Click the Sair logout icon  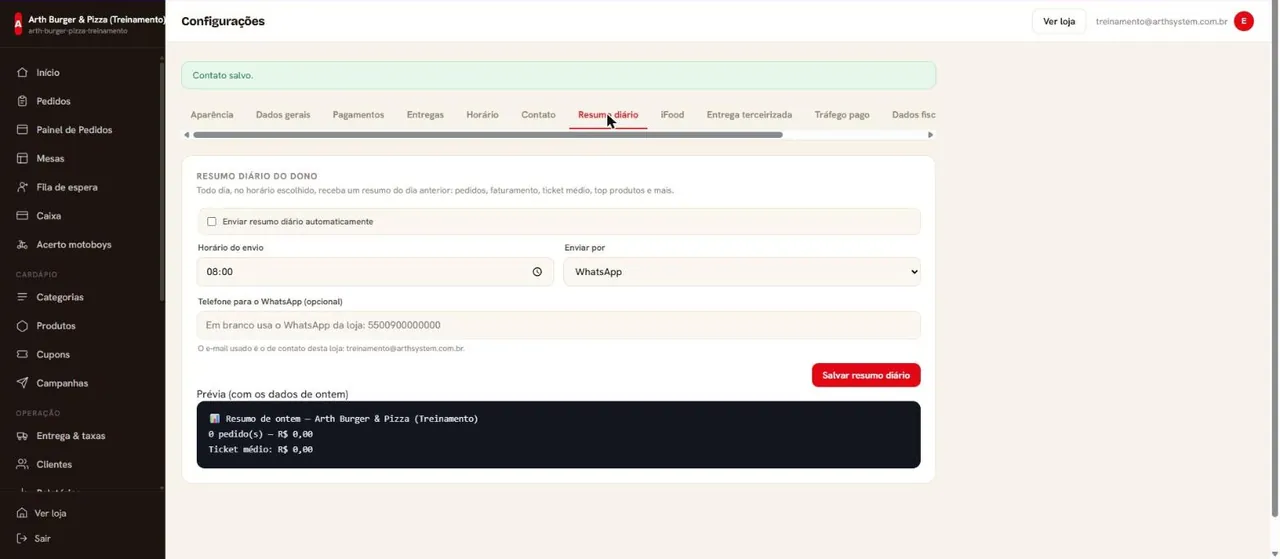tap(22, 538)
